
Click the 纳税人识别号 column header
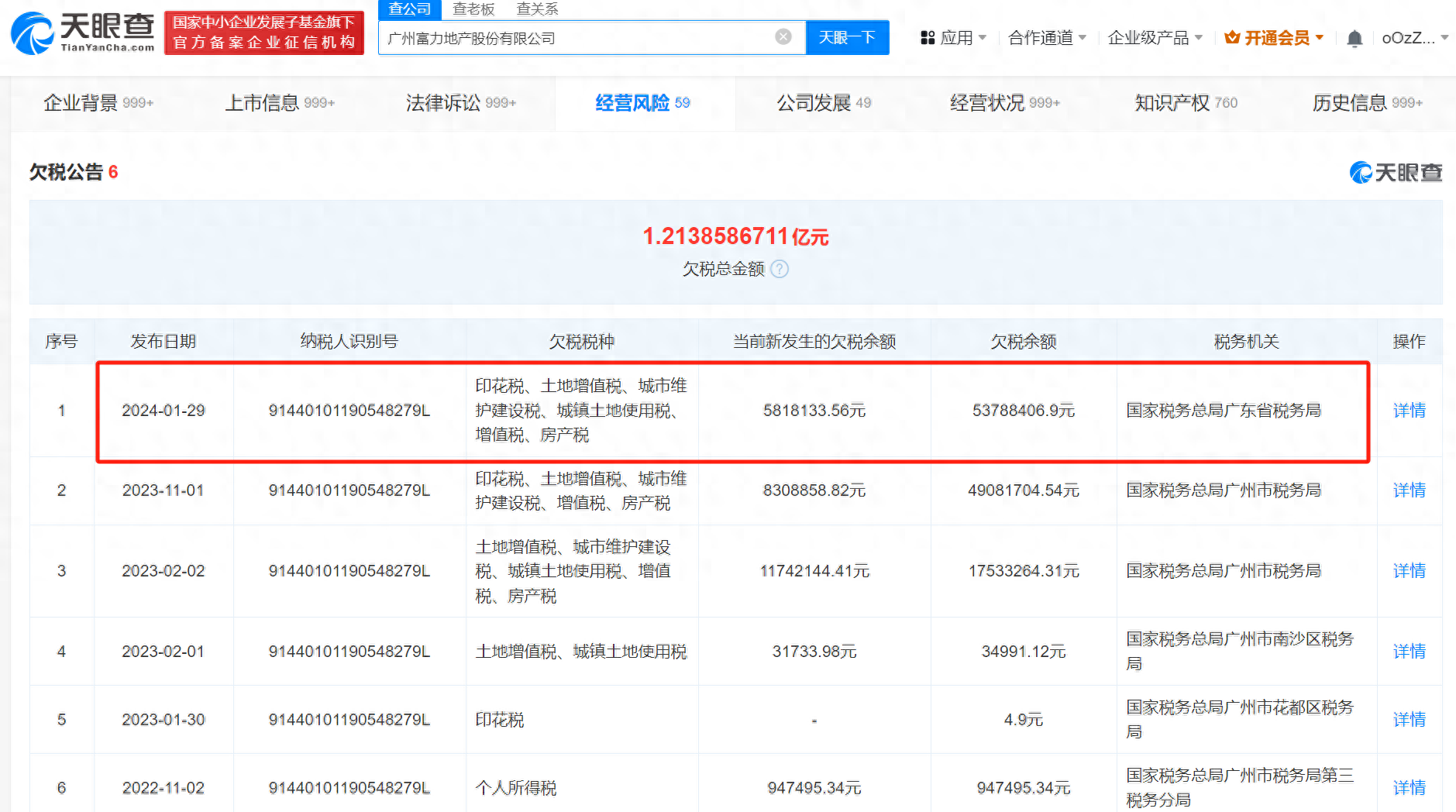[349, 342]
